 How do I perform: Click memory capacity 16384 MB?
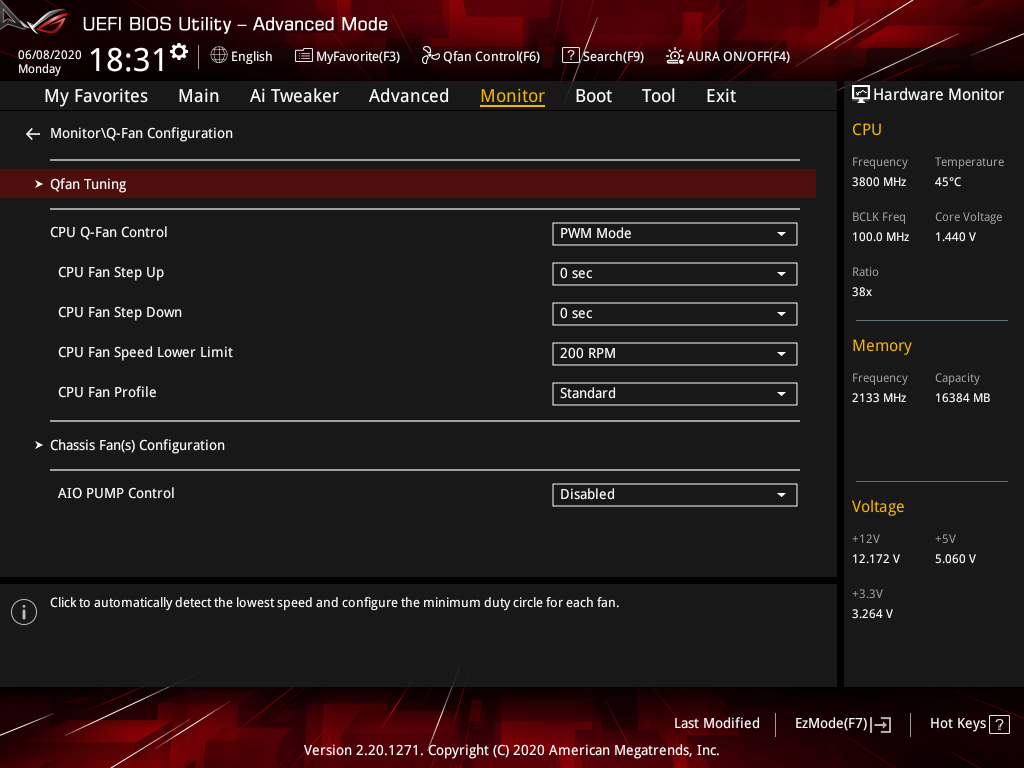point(962,398)
